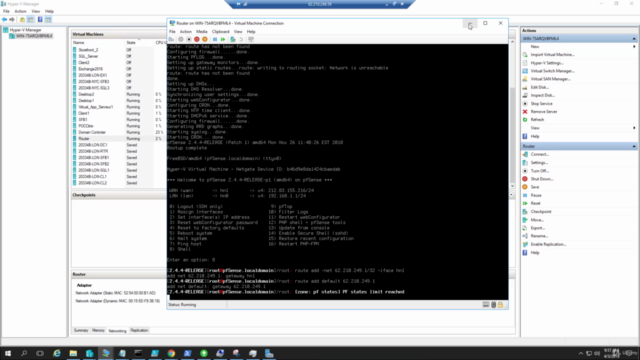Open Virtual Switch Manager action
Viewport: 640px width, 360px height.
552,71
